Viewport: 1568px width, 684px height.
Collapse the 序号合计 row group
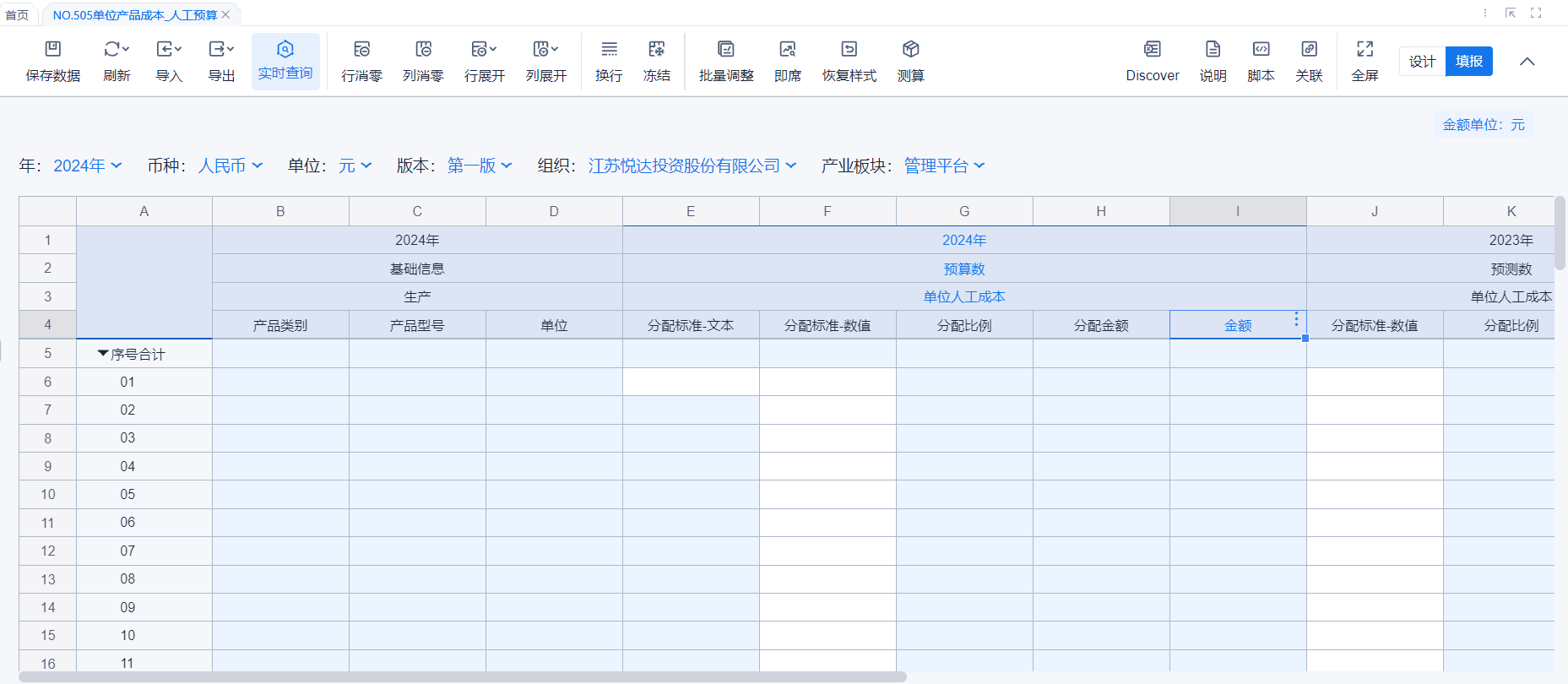(103, 354)
